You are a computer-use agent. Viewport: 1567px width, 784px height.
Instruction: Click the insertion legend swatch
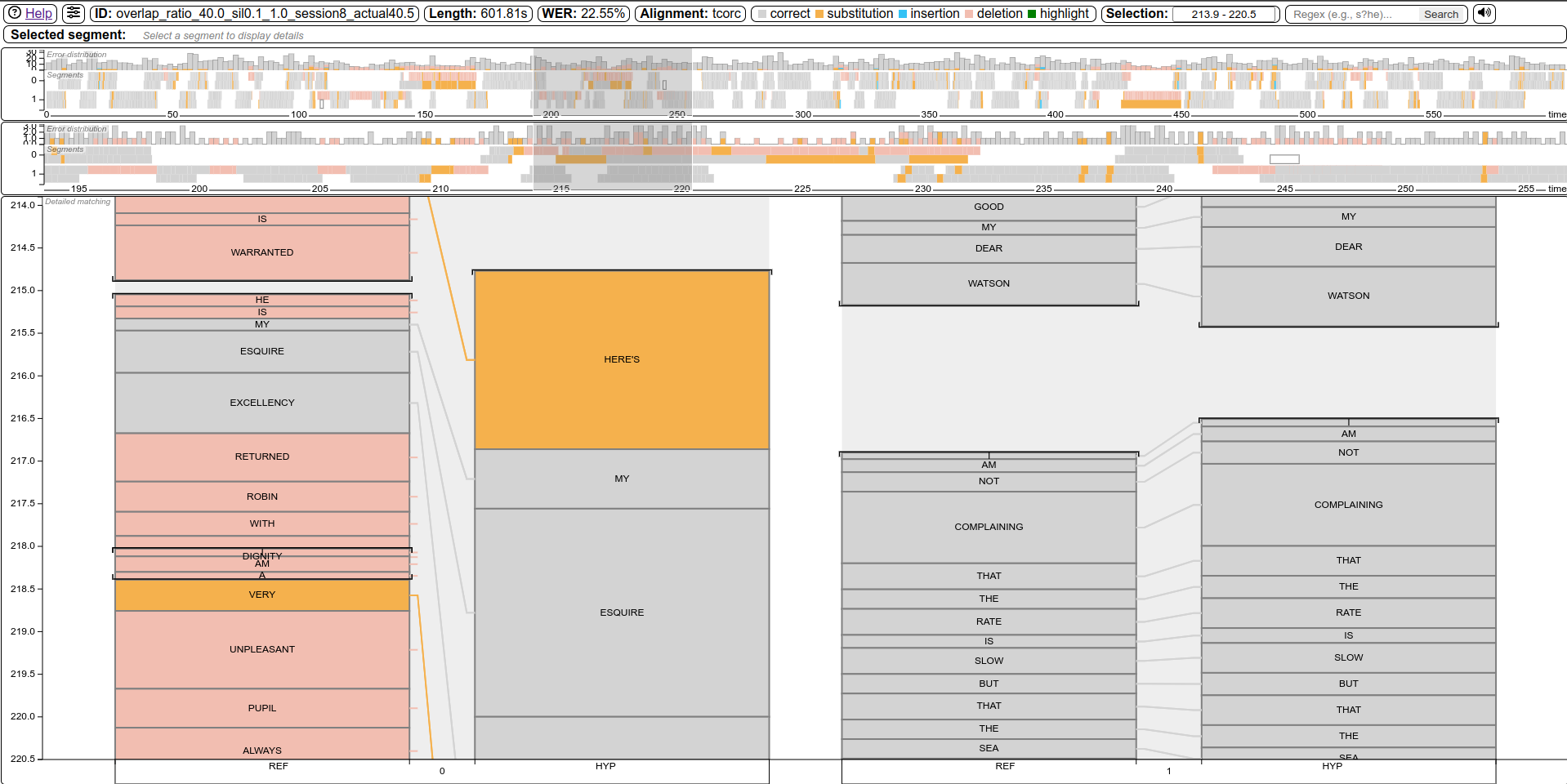point(903,15)
